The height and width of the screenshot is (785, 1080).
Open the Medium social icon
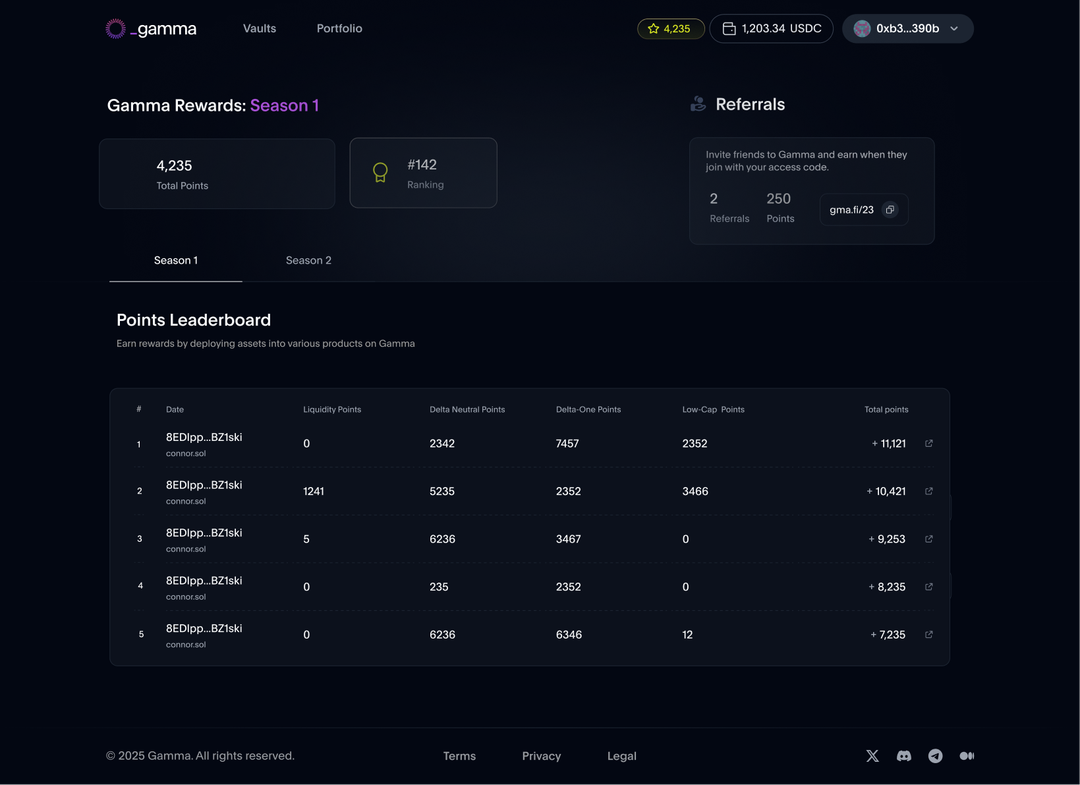(x=967, y=756)
